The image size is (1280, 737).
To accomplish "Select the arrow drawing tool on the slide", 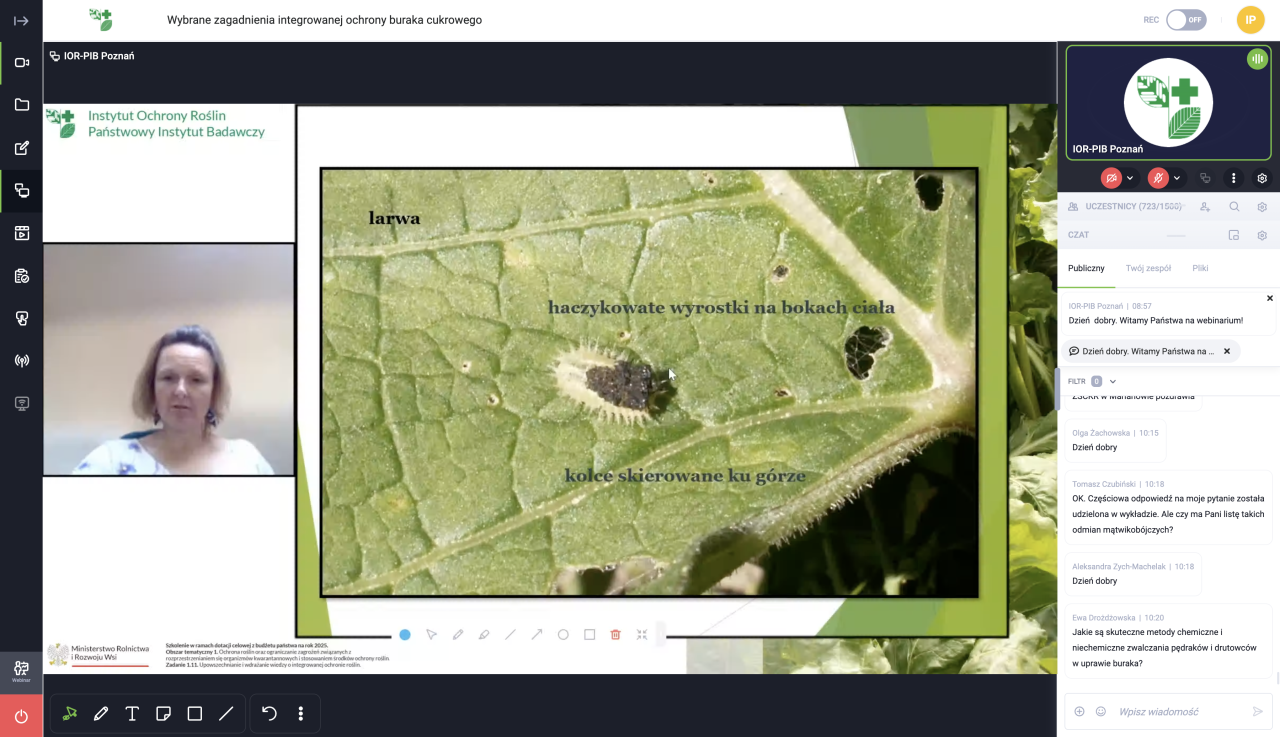I will point(537,634).
